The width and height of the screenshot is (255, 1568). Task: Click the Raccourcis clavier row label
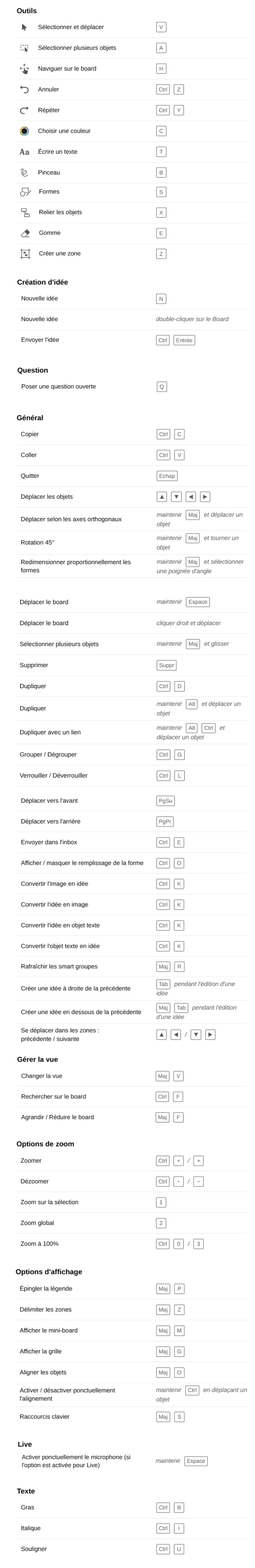point(44,1416)
